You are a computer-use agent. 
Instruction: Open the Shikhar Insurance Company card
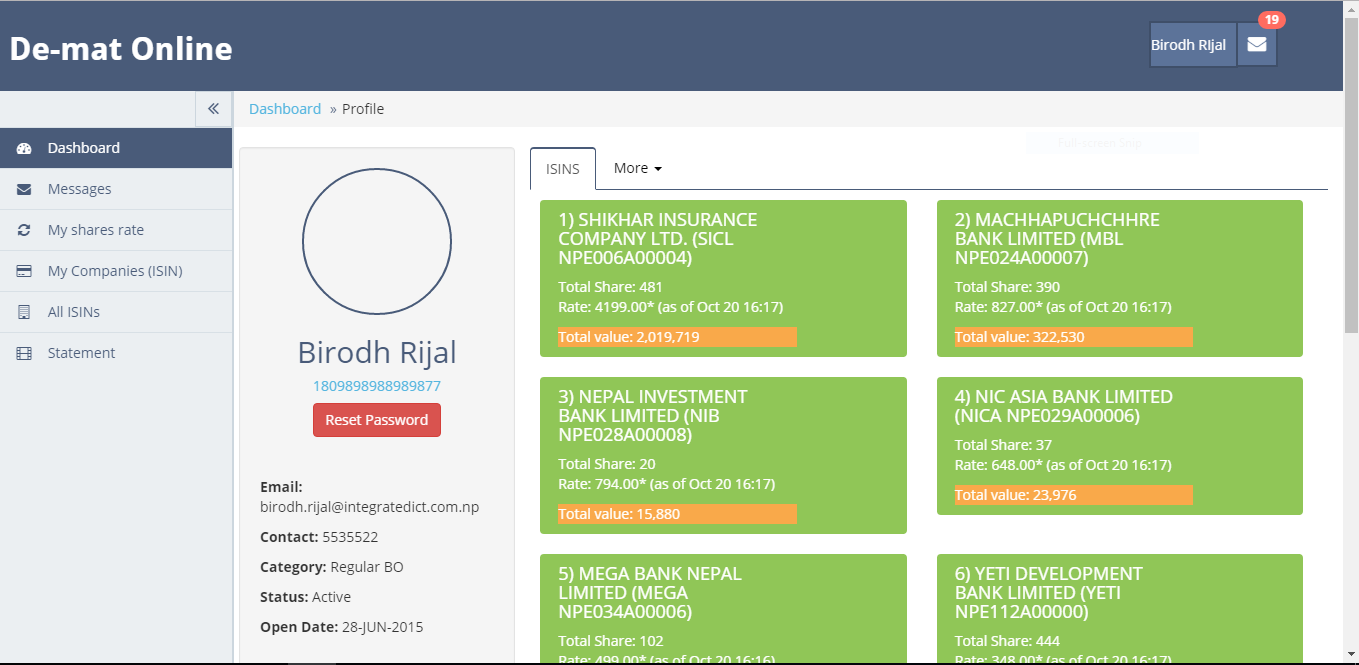[723, 278]
